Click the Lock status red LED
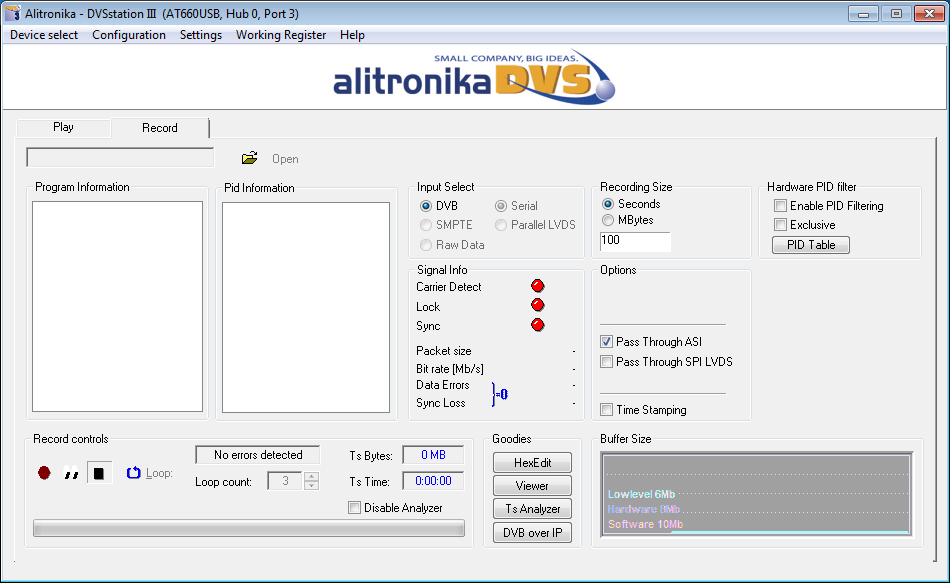The width and height of the screenshot is (950, 583). 538,306
